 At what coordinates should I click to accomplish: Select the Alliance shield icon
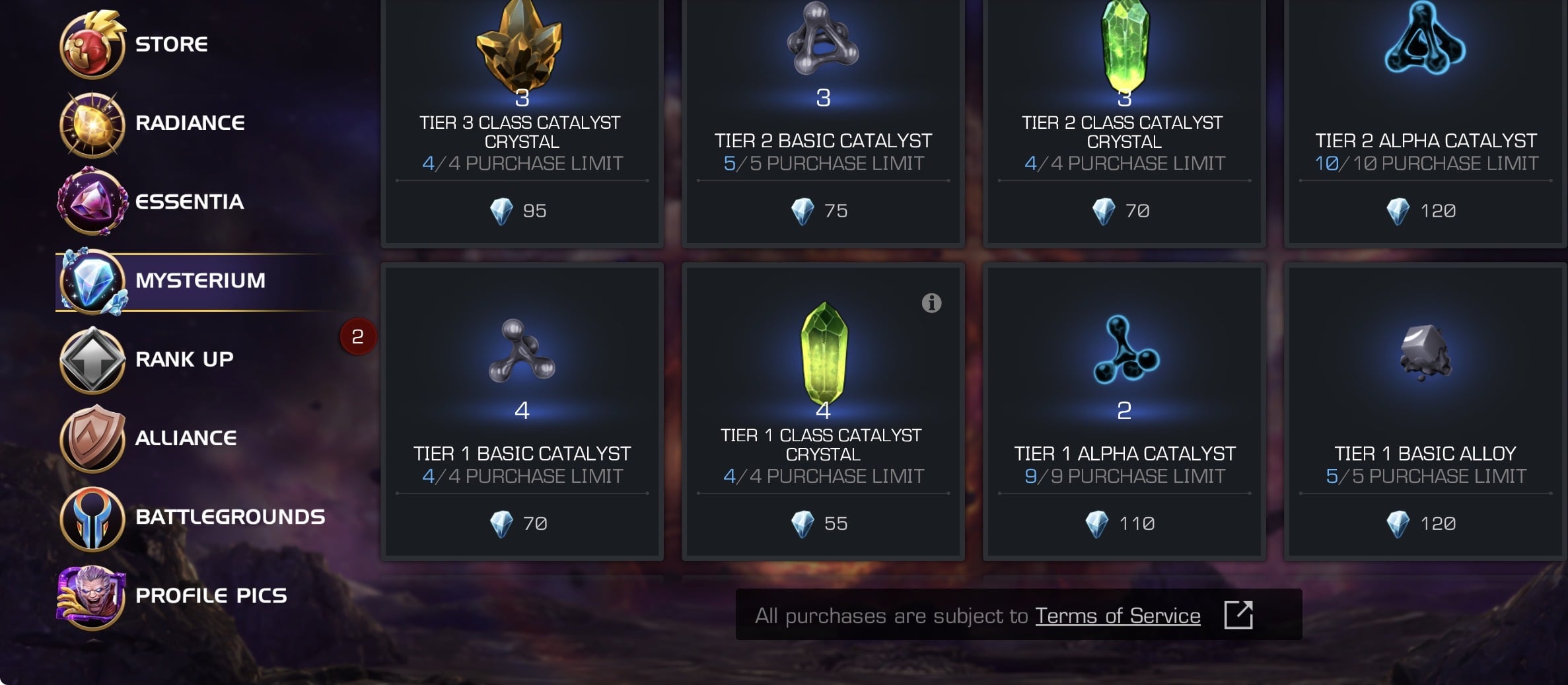click(x=92, y=439)
